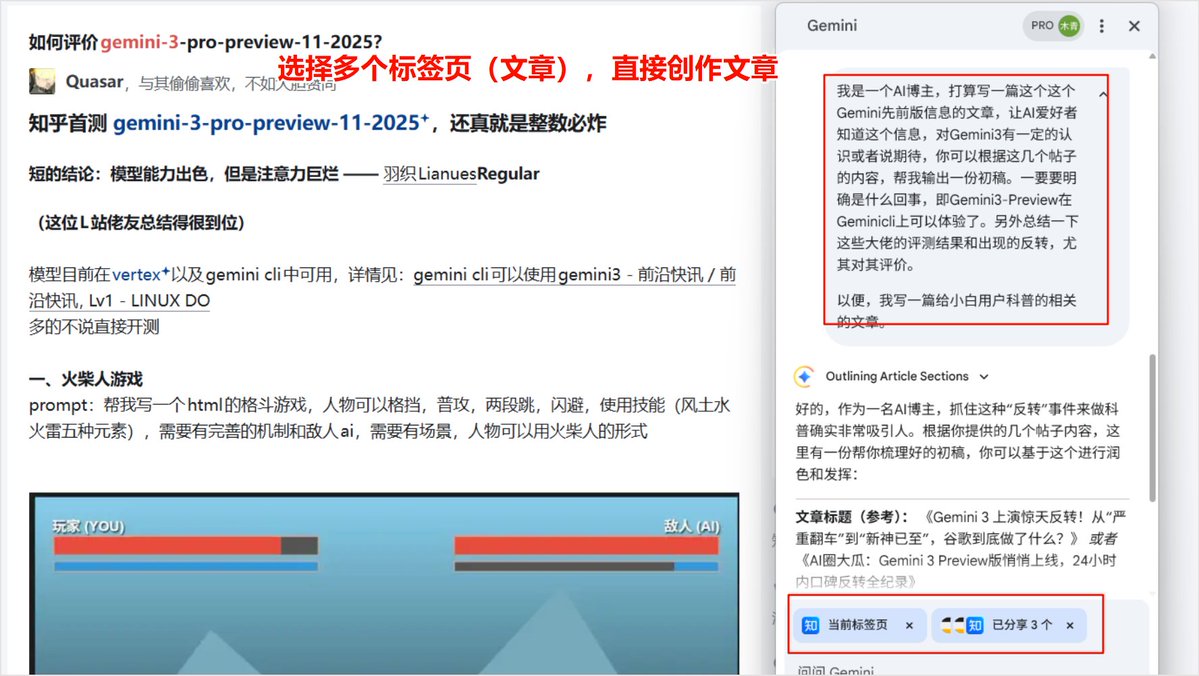Open the Gemini three-dot options menu
1199x676 pixels.
(1101, 26)
